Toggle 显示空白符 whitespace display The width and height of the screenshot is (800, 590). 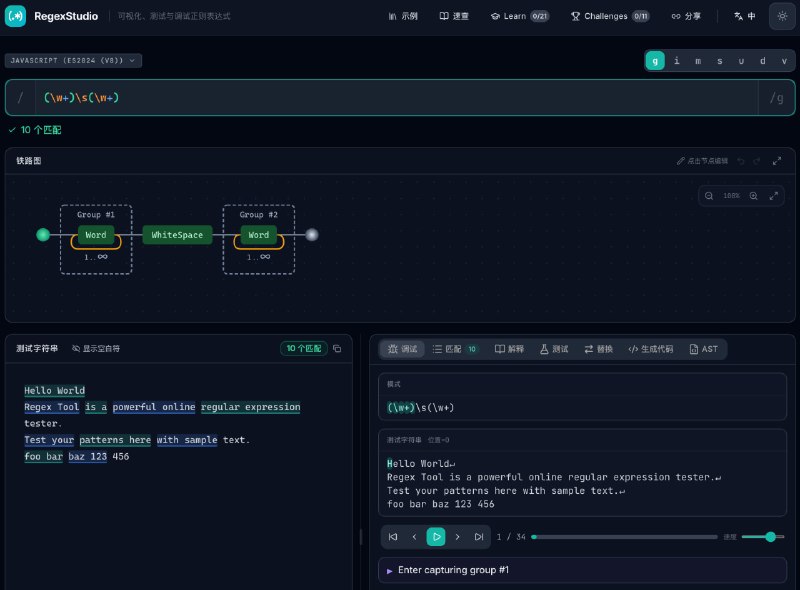(96, 349)
